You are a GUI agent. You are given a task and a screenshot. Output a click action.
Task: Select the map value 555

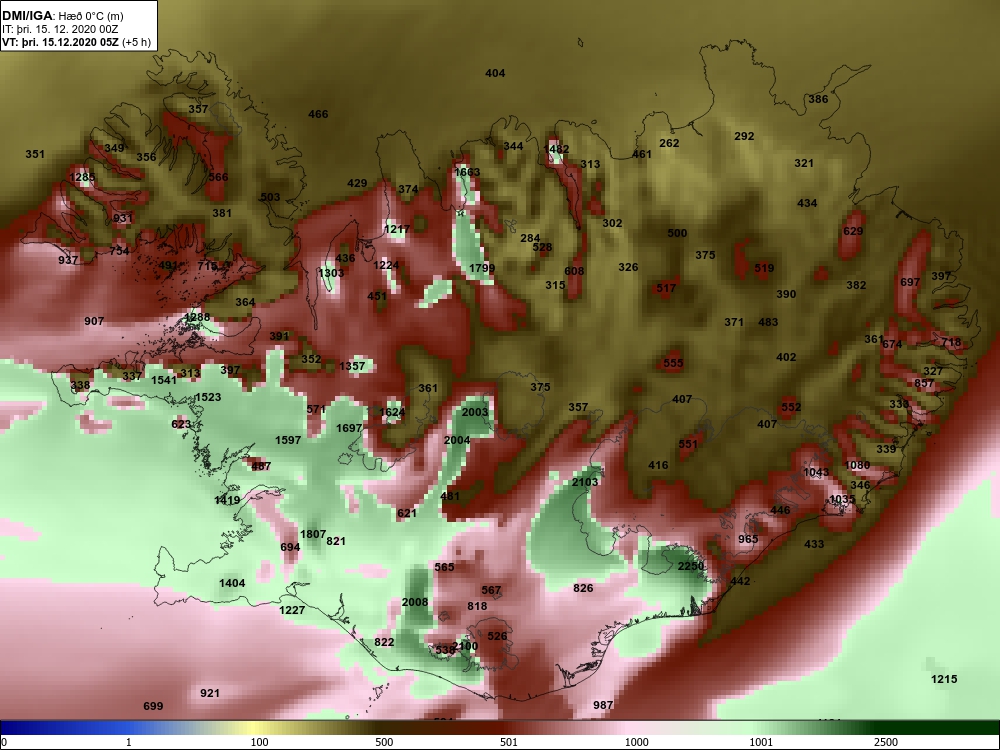[673, 363]
